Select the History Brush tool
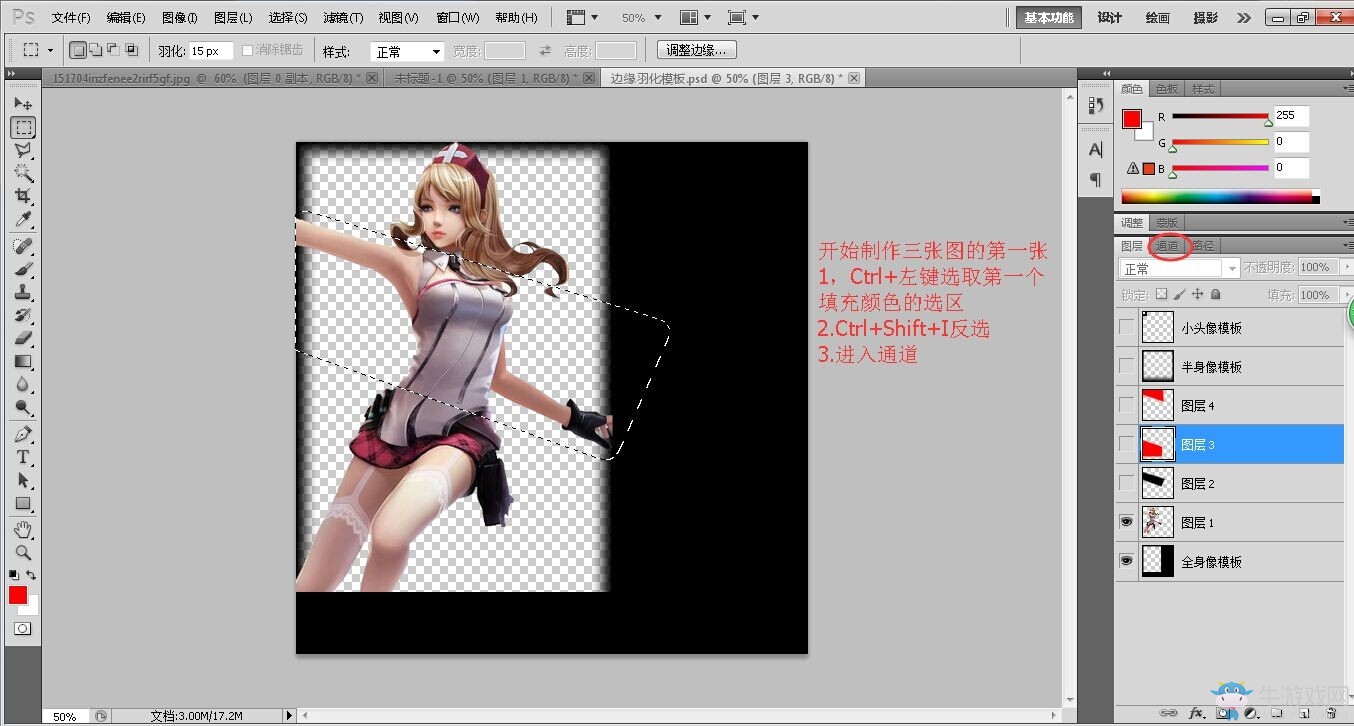Viewport: 1354px width, 726px height. point(23,315)
